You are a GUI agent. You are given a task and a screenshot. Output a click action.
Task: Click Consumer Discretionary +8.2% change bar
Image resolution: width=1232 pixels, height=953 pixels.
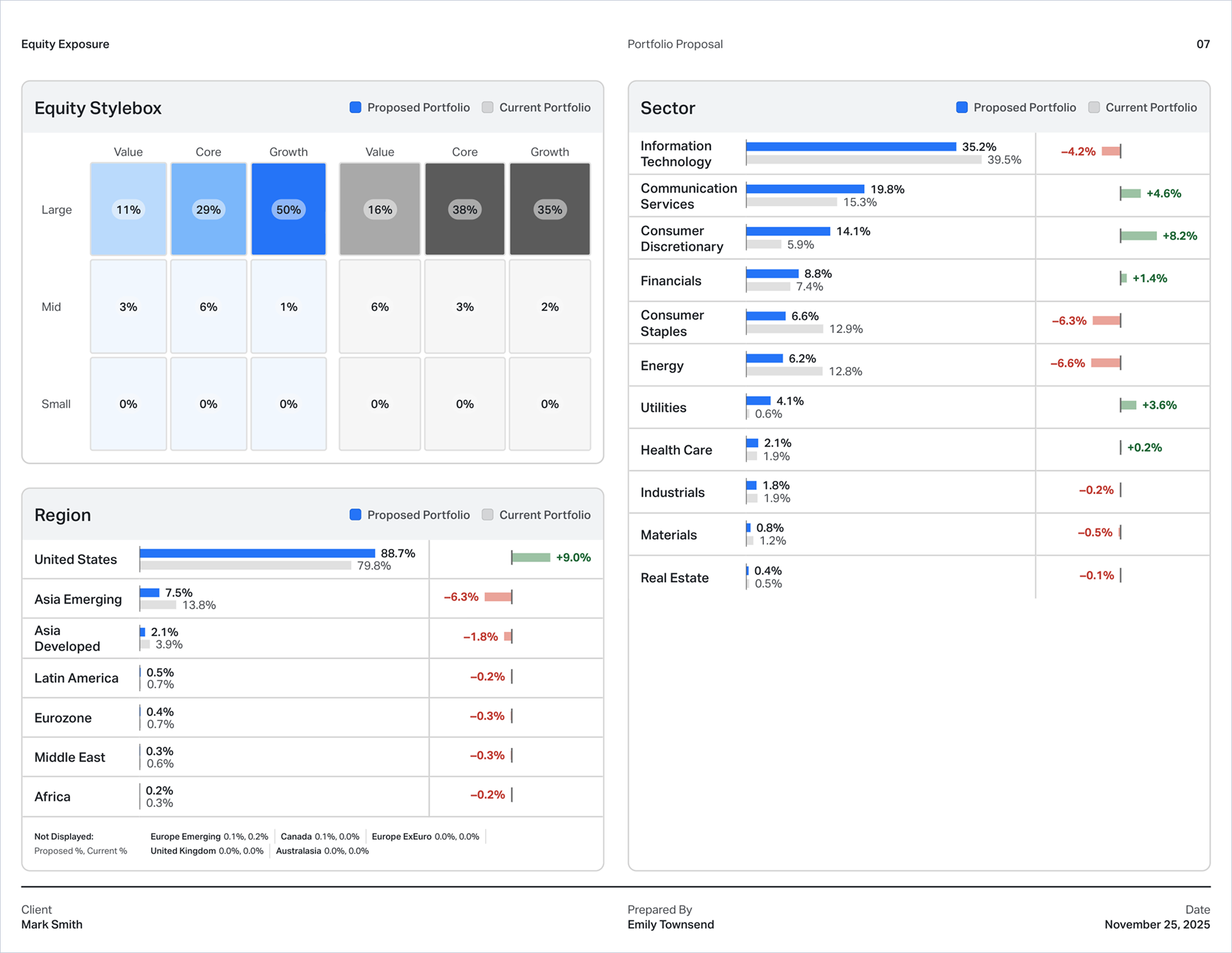[1138, 236]
